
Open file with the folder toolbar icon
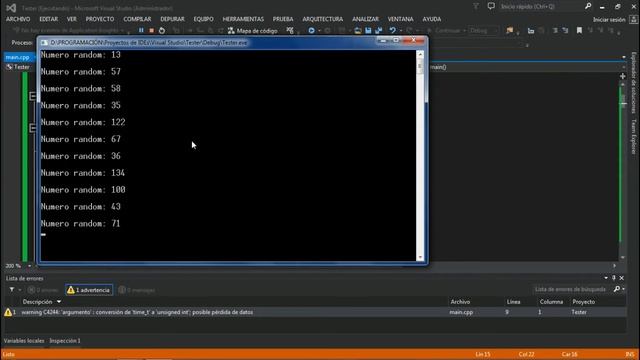(x=358, y=31)
